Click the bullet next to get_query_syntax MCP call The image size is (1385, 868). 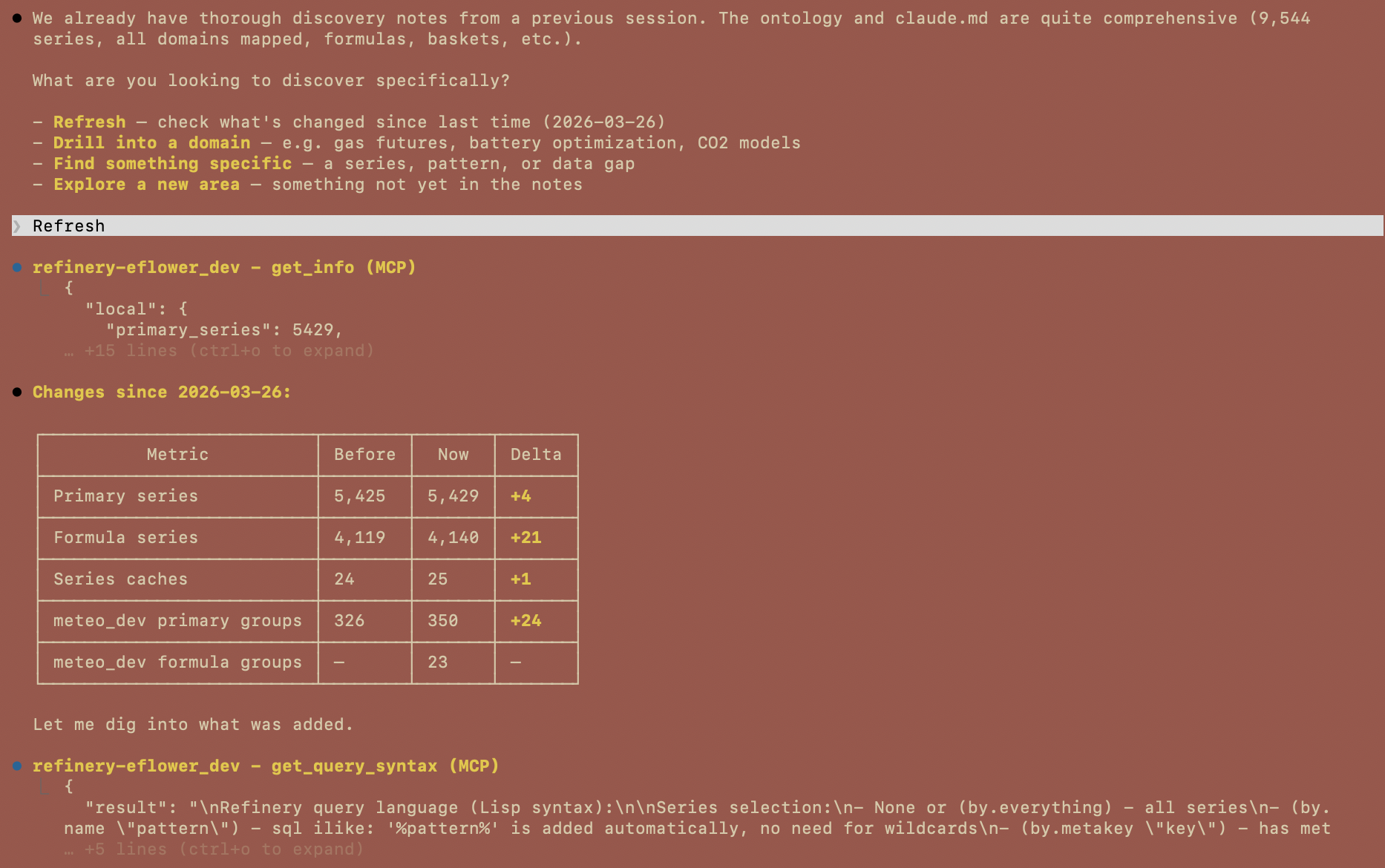(16, 765)
